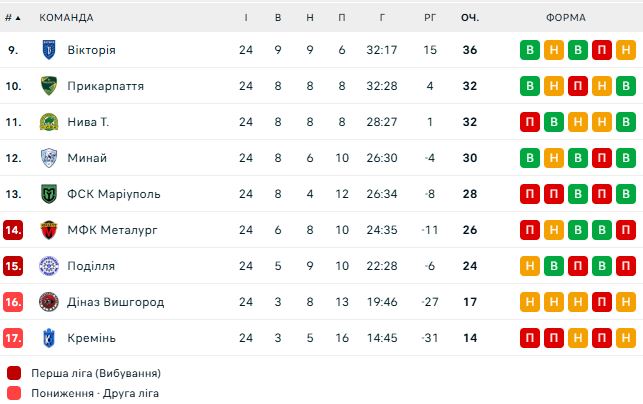Click the red position 14 rank badge
This screenshot has height=404, width=643.
[x=13, y=230]
